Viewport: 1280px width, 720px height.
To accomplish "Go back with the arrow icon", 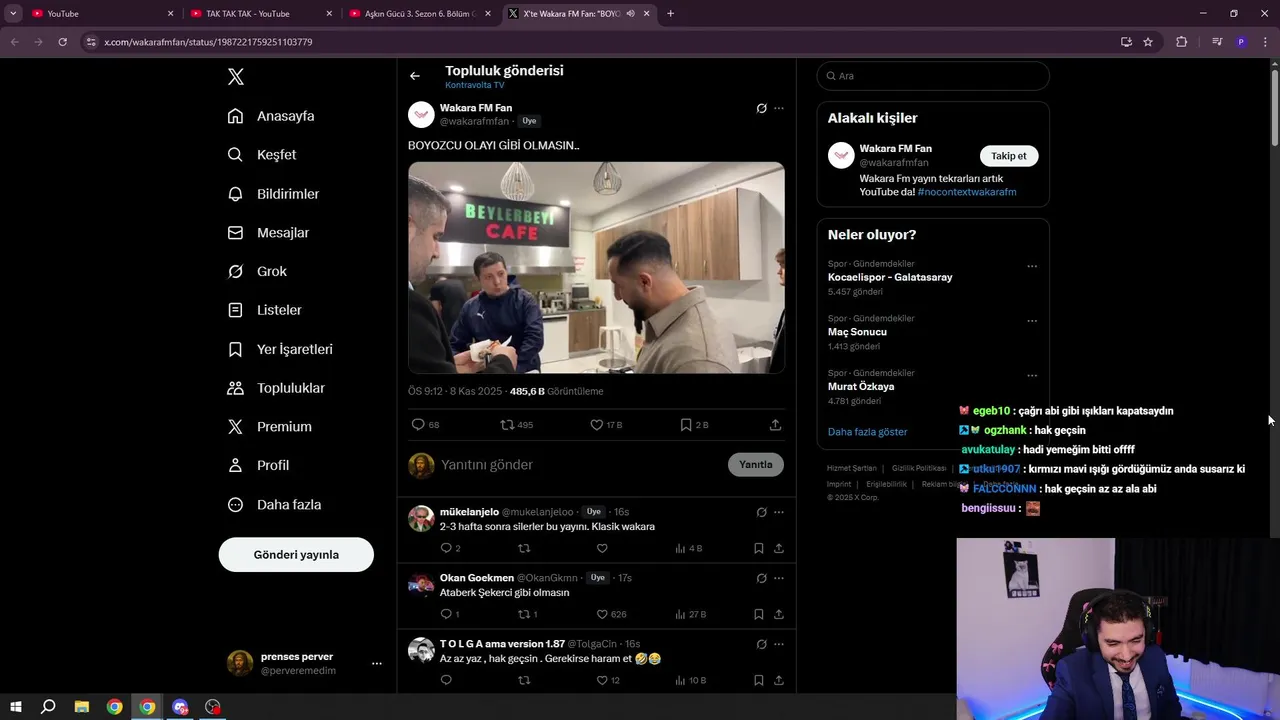I will pos(415,76).
